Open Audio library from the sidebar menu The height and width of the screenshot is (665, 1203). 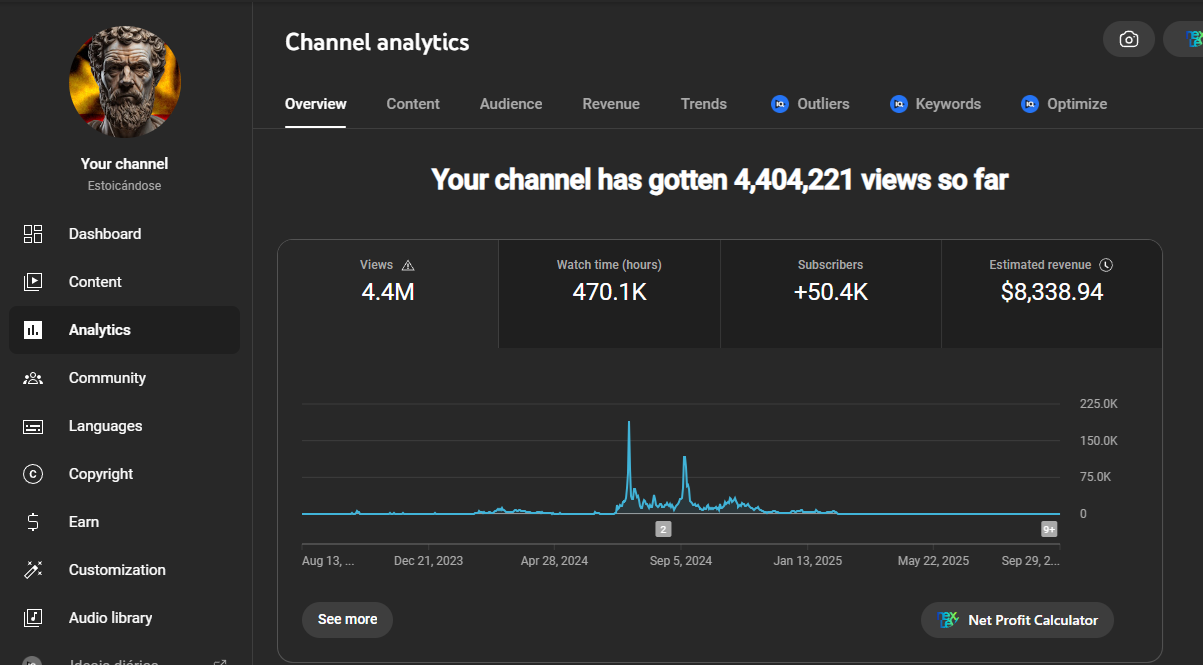pyautogui.click(x=124, y=618)
